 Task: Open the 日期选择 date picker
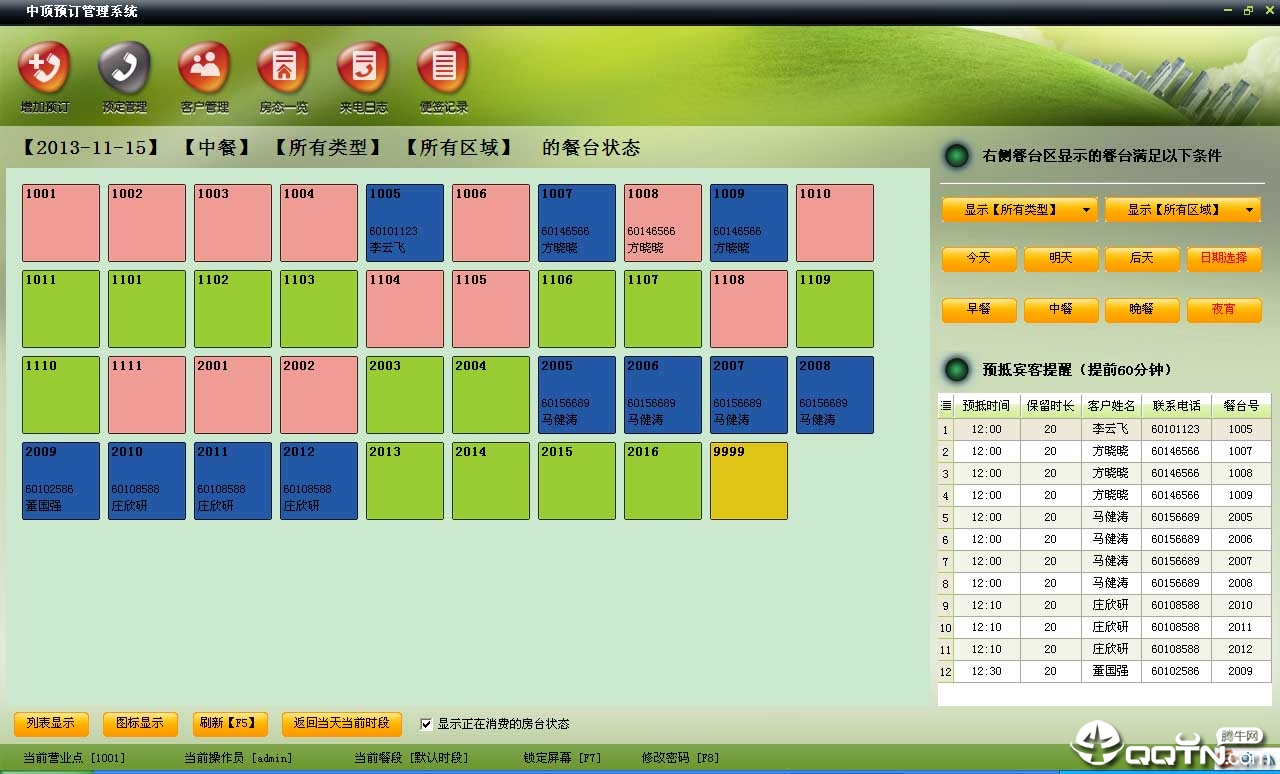pos(1223,259)
